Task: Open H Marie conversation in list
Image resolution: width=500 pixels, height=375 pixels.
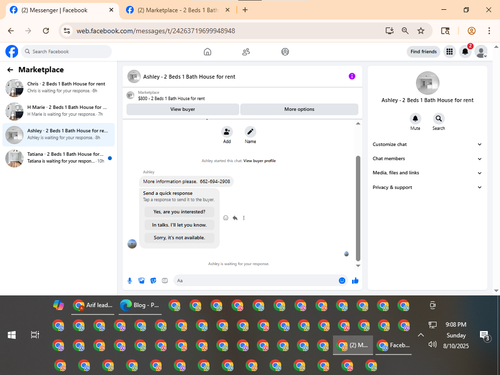Action: 59,111
